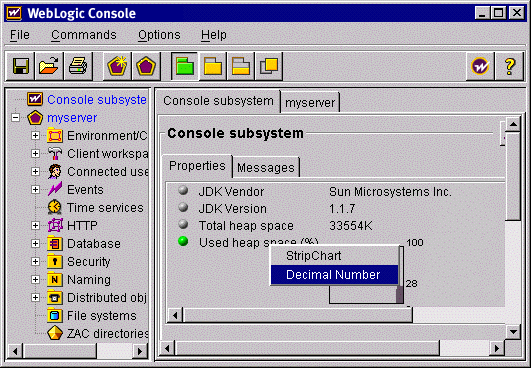Click the clock icon for Time services
This screenshot has height=368, width=531.
click(55, 207)
